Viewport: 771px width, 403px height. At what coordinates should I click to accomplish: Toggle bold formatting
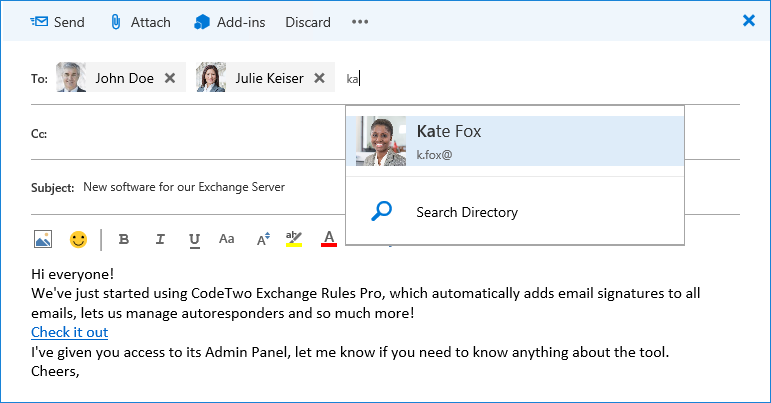[x=124, y=239]
